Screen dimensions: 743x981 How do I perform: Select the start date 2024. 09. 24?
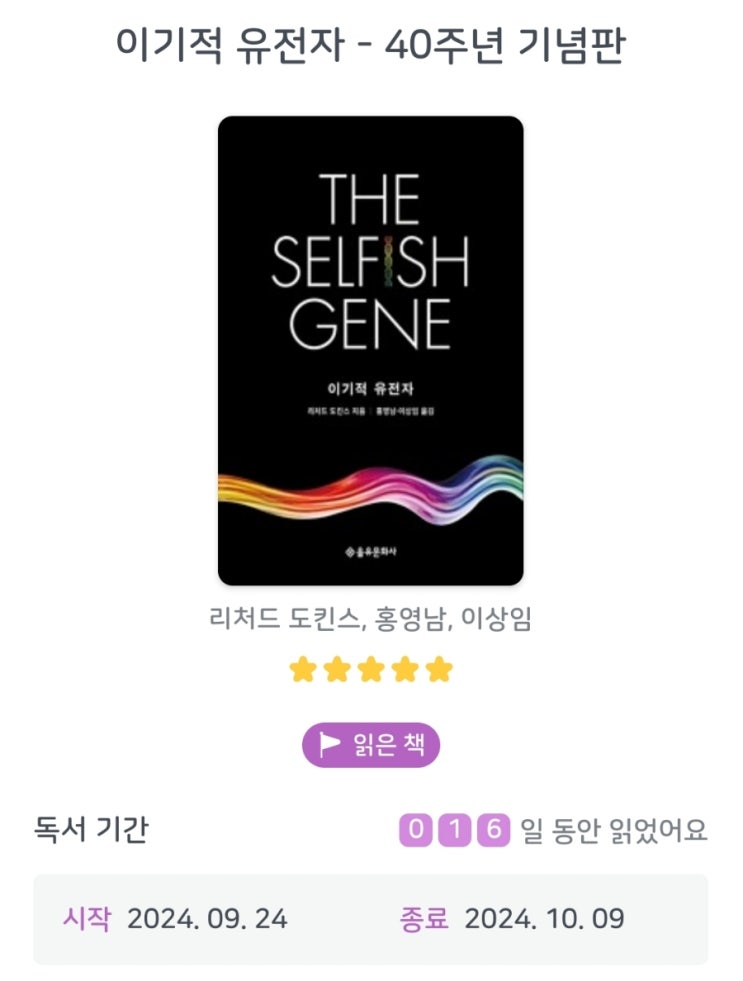(x=207, y=919)
